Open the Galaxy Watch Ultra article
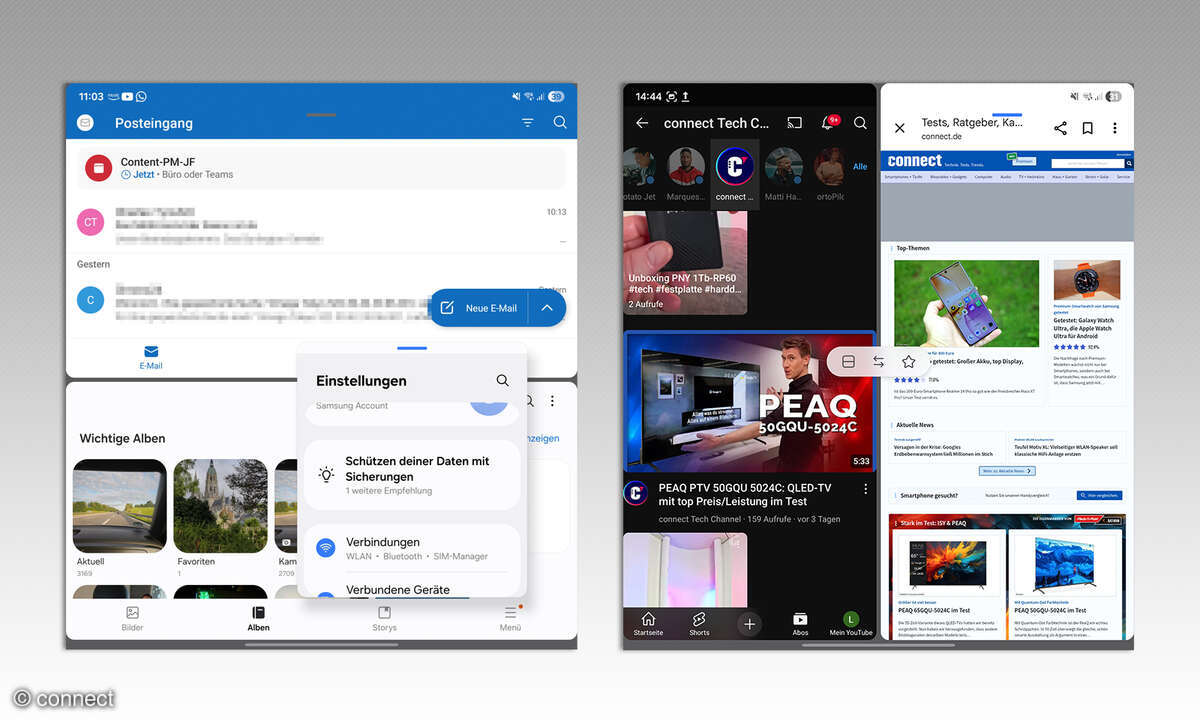 [1087, 326]
